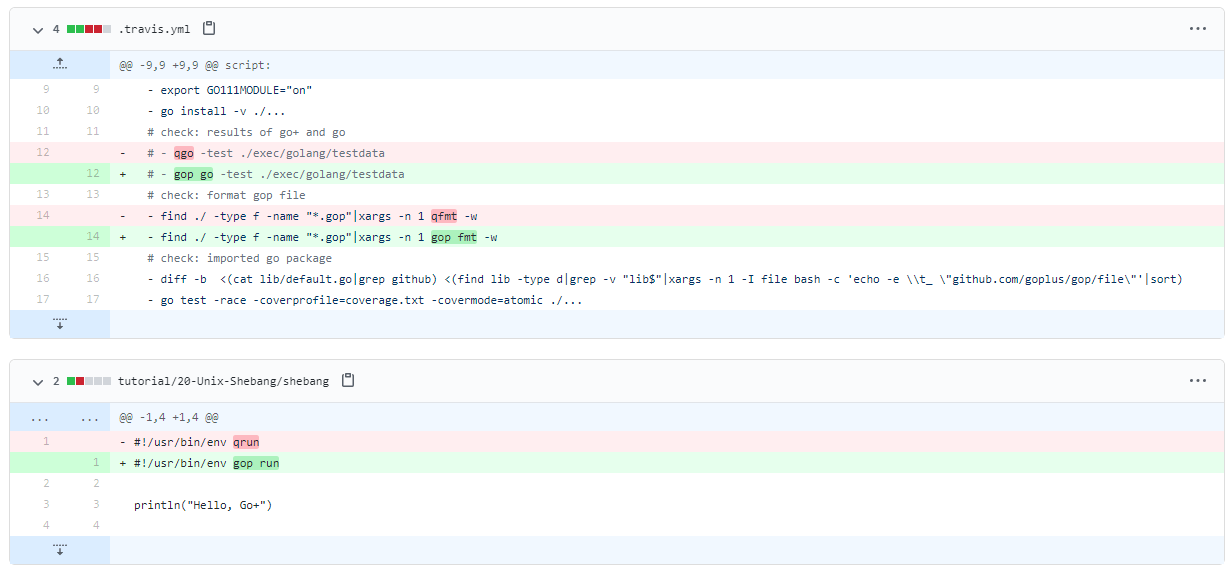This screenshot has height=567, width=1229.
Task: Click the diffstat squares for .travis.yml
Action: click(x=89, y=29)
